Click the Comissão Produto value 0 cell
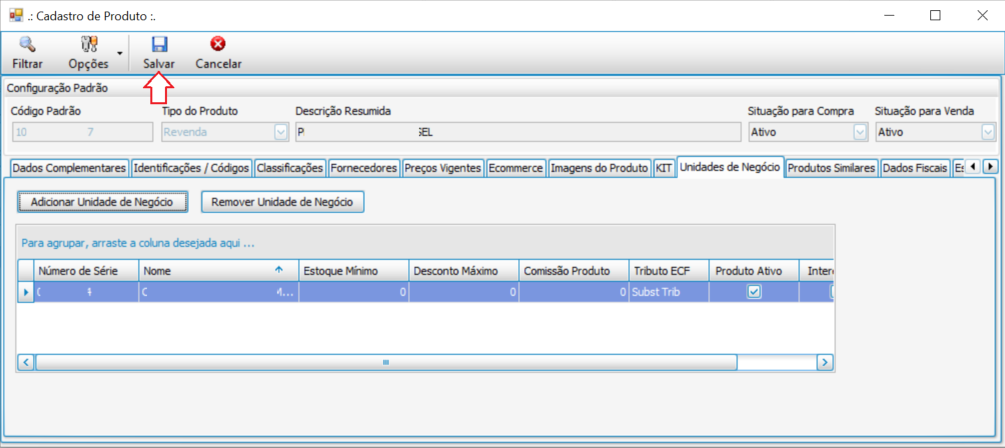This screenshot has height=448, width=1005. point(574,292)
